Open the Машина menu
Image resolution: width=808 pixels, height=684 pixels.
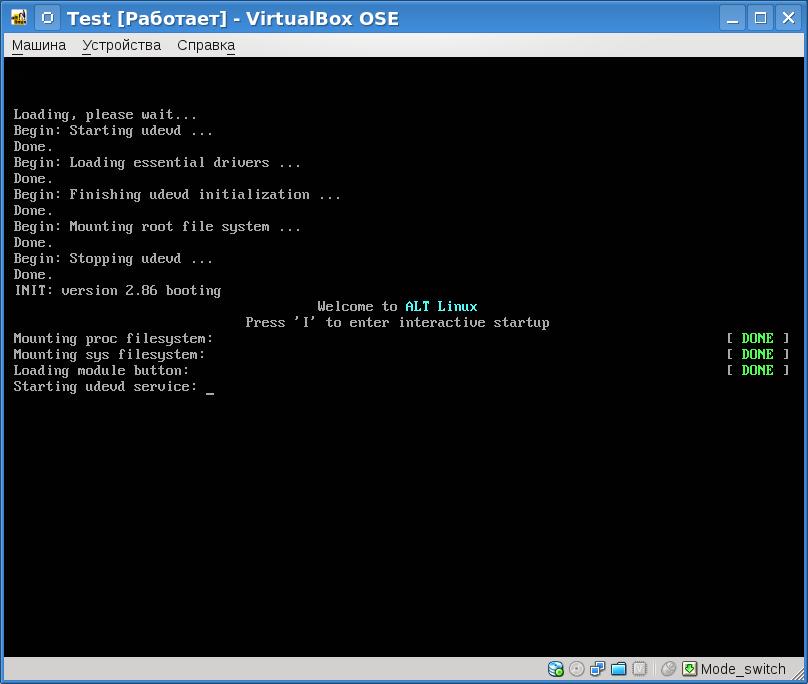tap(39, 45)
